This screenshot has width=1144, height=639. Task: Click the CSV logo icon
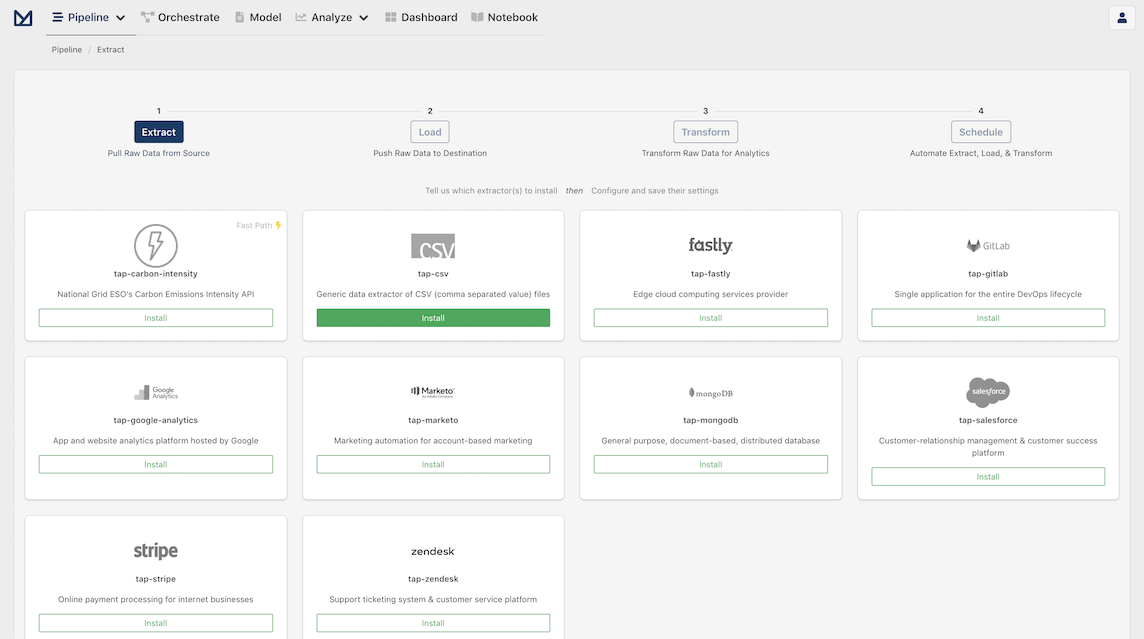[433, 246]
